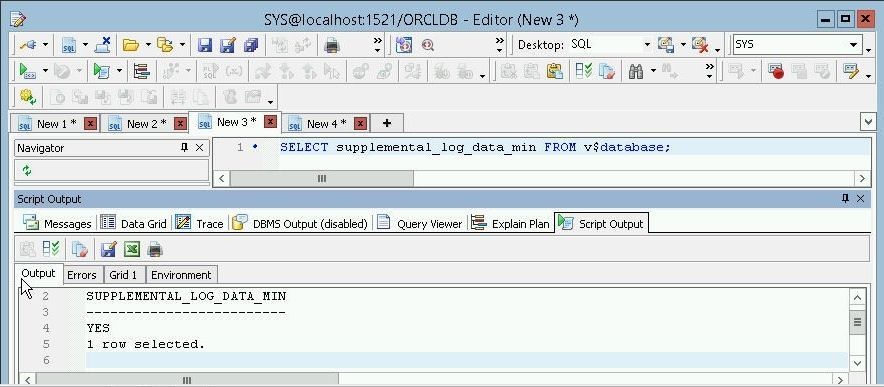
Task: Click the yellow gear refresh icon
Action: [x=28, y=97]
